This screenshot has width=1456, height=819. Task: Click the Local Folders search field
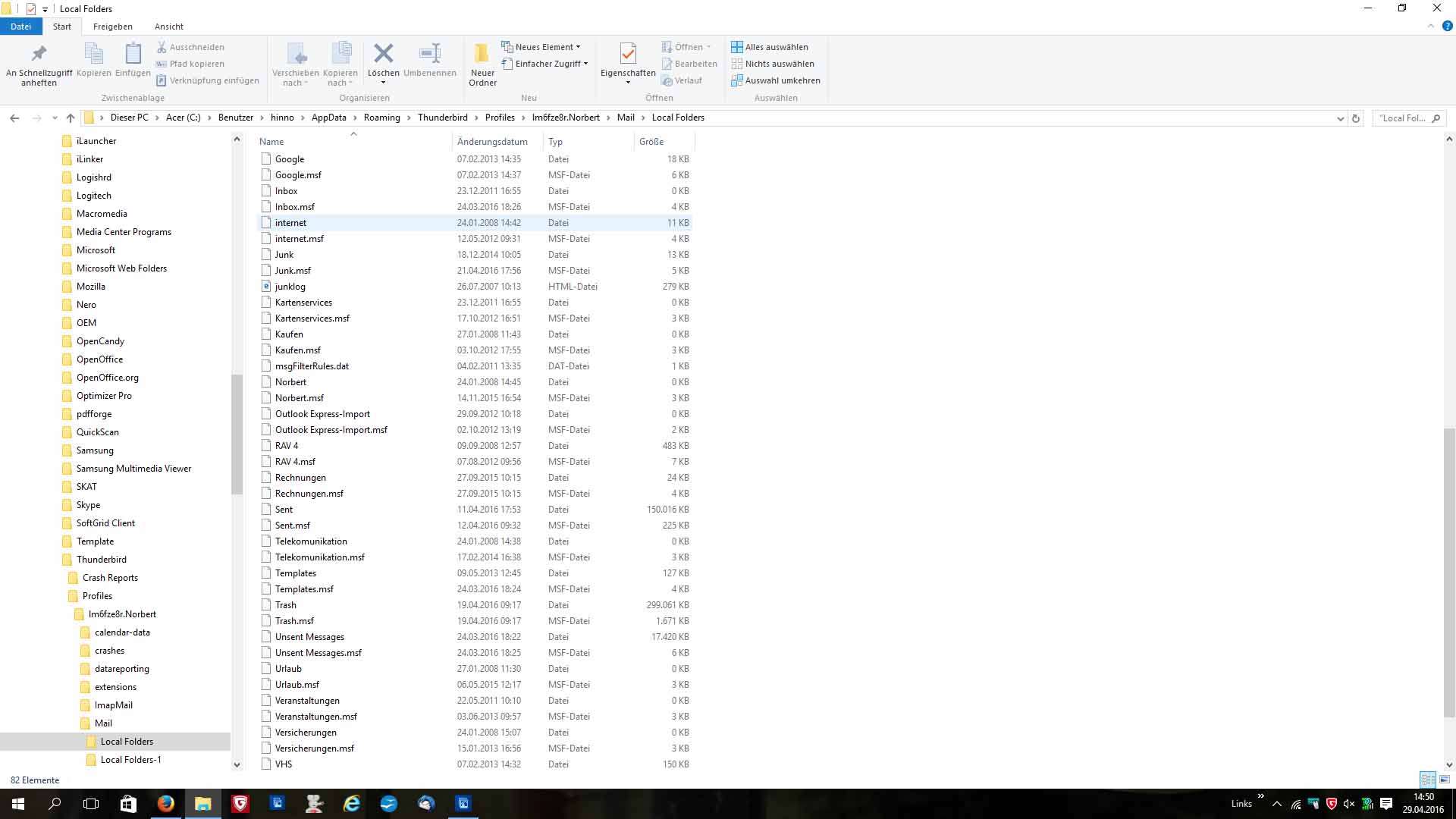point(1403,118)
